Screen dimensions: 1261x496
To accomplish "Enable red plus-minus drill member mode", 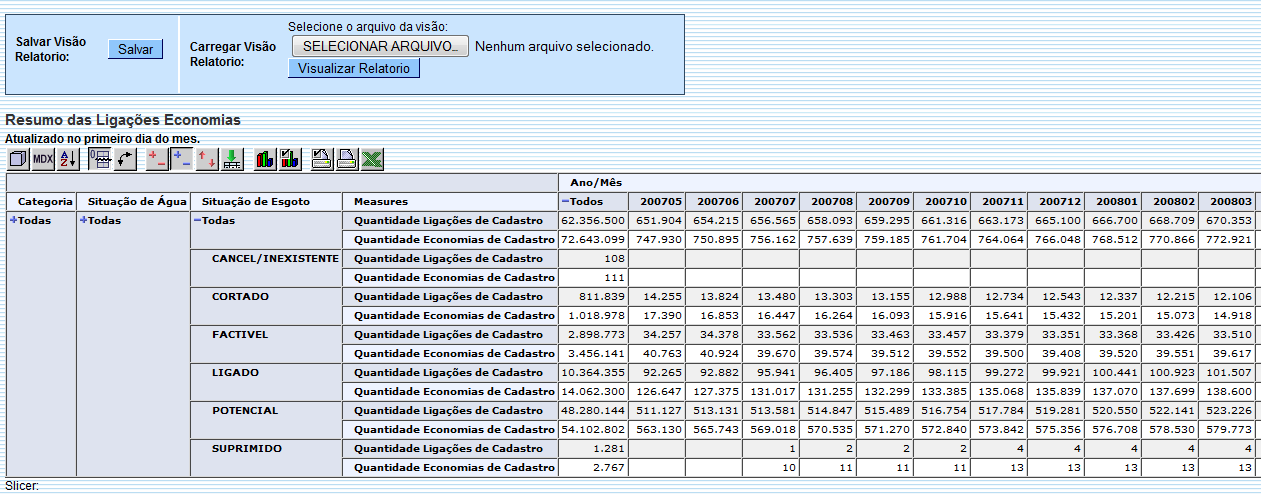I will [x=158, y=158].
